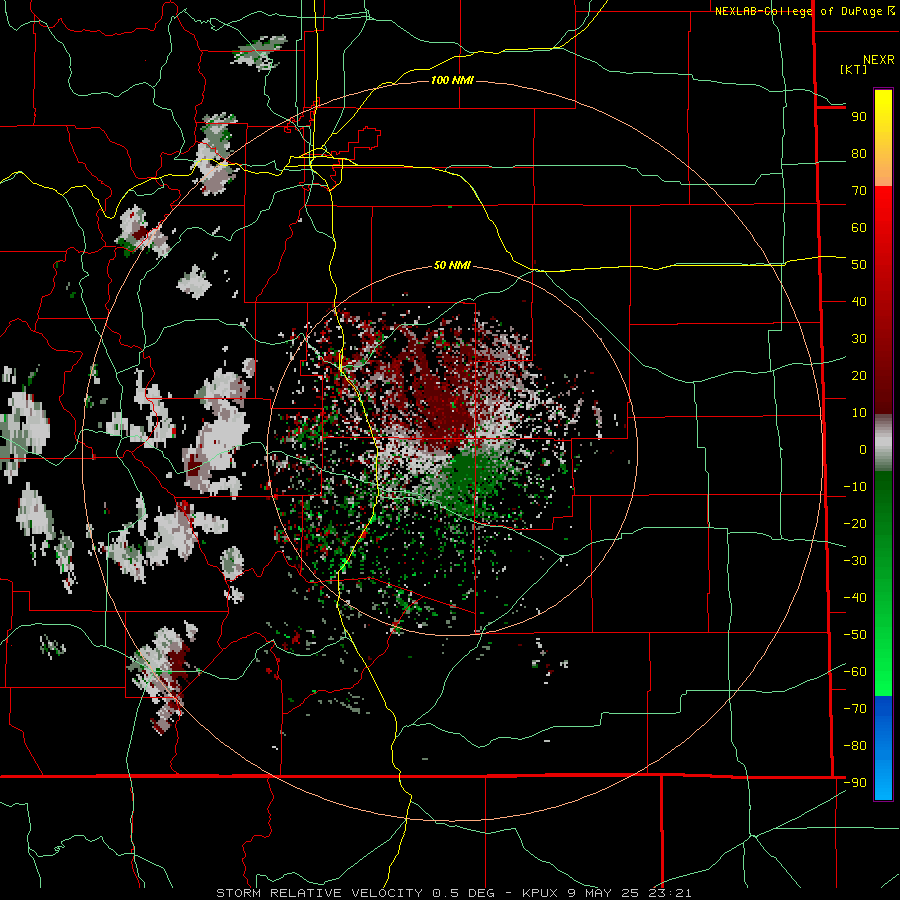Click the STORM RELATIVE VELOCITY caption text

point(320,893)
